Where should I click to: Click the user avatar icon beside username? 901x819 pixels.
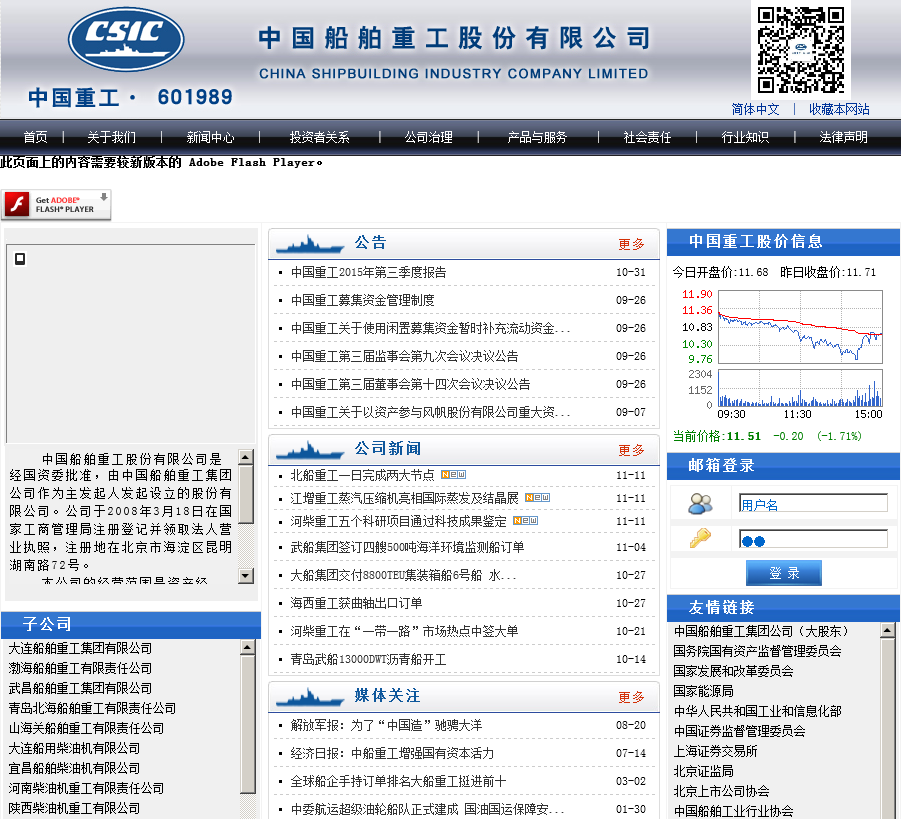(700, 504)
